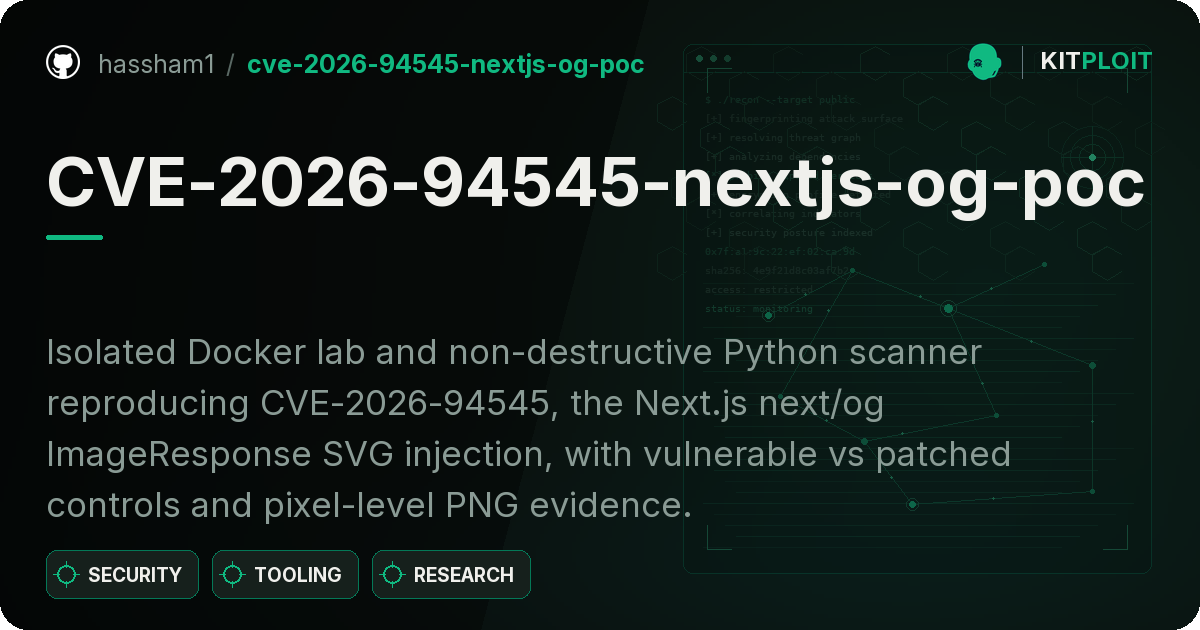Click the 'status: monitoring' terminal line
The image size is (1200, 630).
(759, 309)
